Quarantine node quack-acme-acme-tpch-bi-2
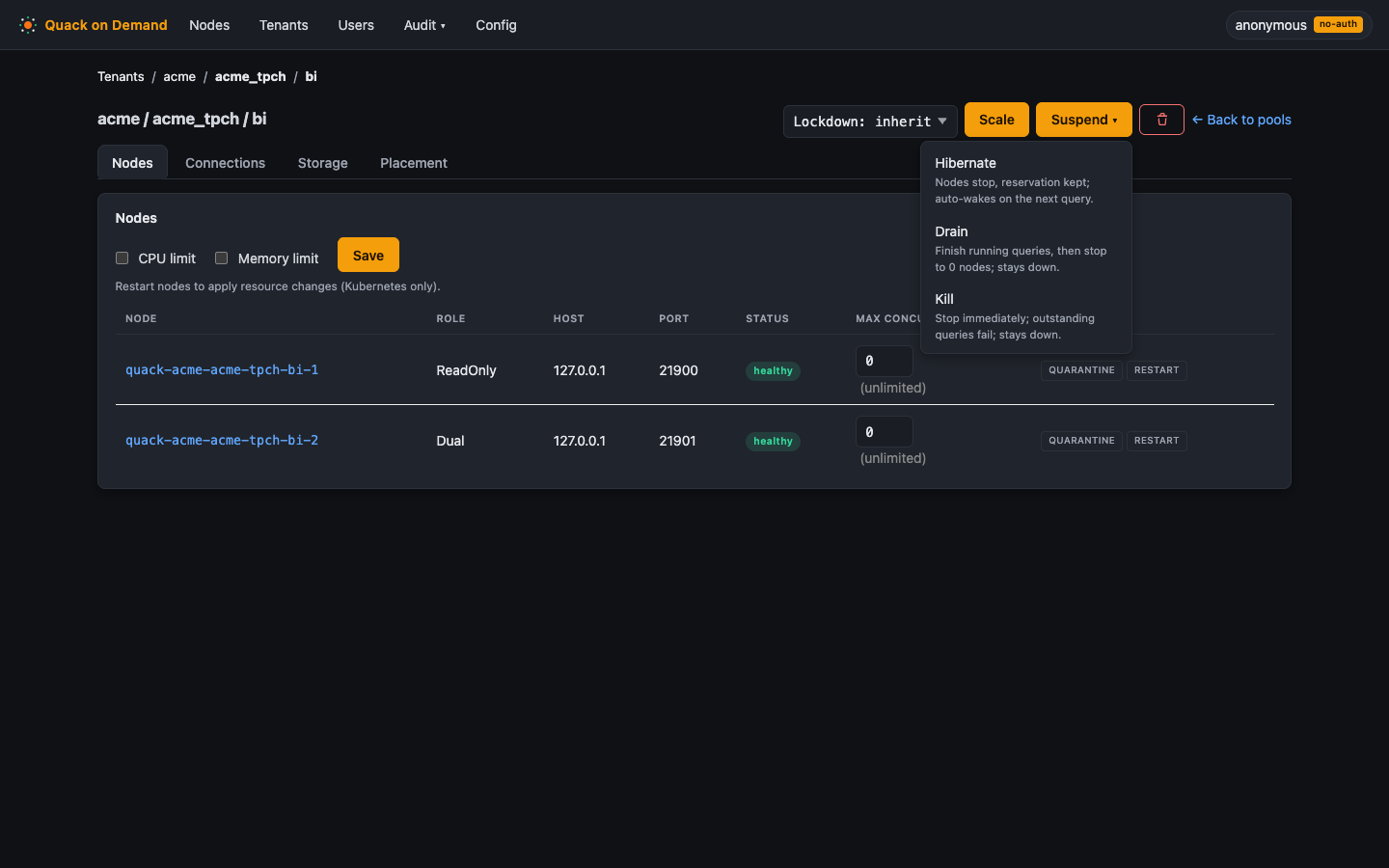The width and height of the screenshot is (1389, 868). 1081,441
